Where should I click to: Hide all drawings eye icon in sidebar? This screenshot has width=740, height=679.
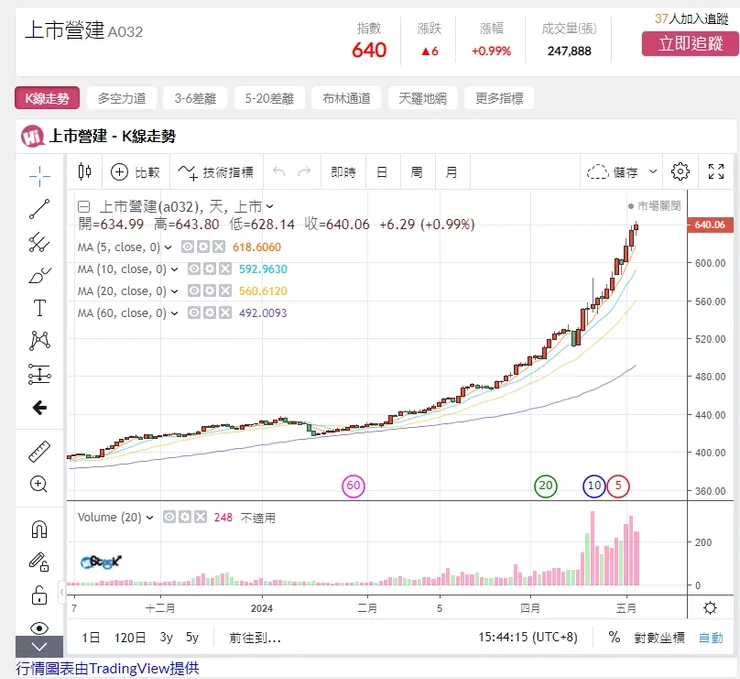point(39,628)
